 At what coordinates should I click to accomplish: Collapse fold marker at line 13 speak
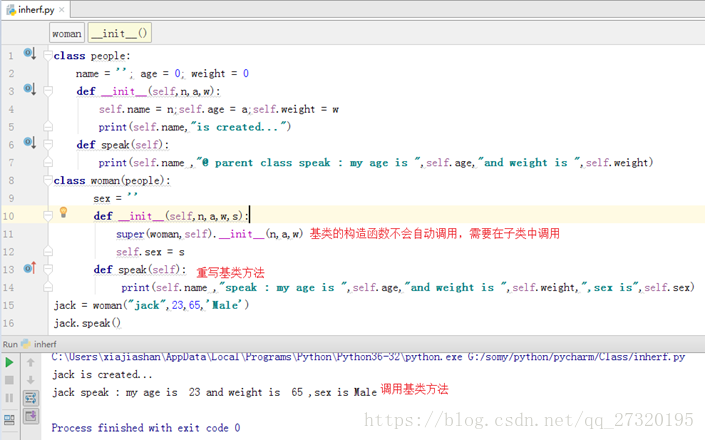point(48,269)
